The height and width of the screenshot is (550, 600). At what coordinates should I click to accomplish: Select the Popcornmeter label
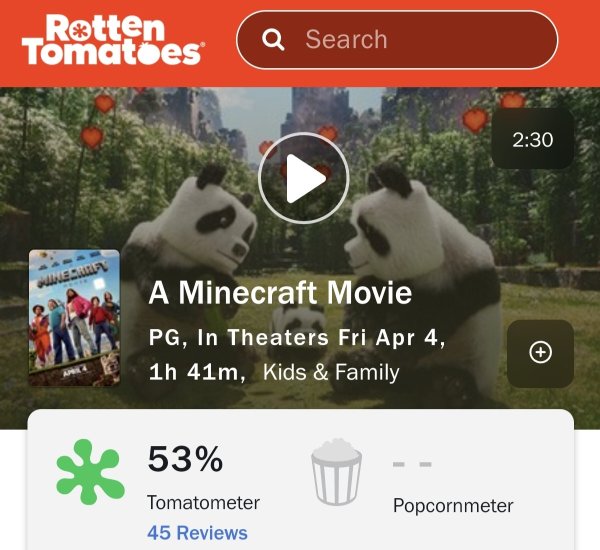coord(453,506)
